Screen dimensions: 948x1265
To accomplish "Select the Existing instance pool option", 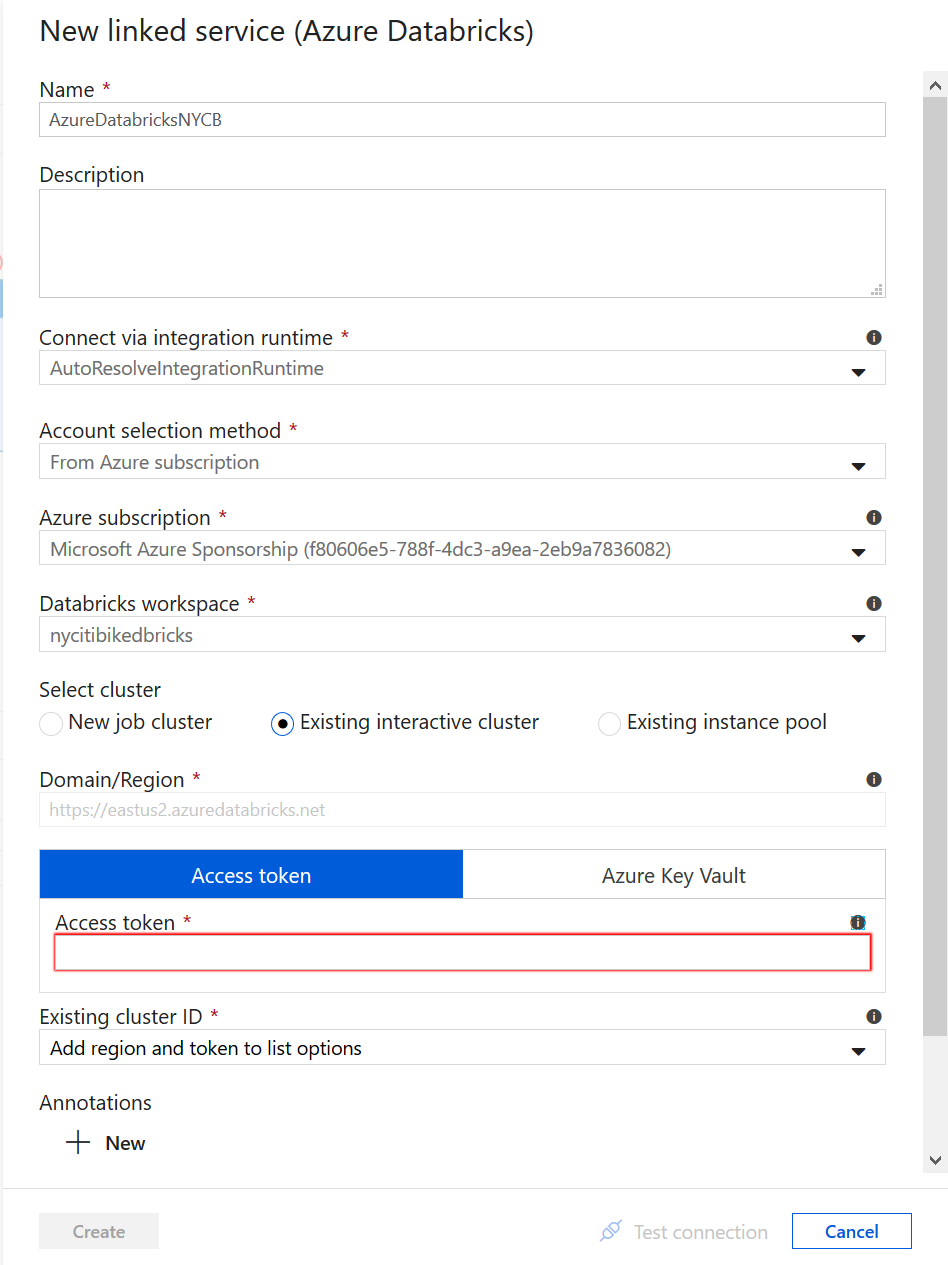I will point(609,723).
